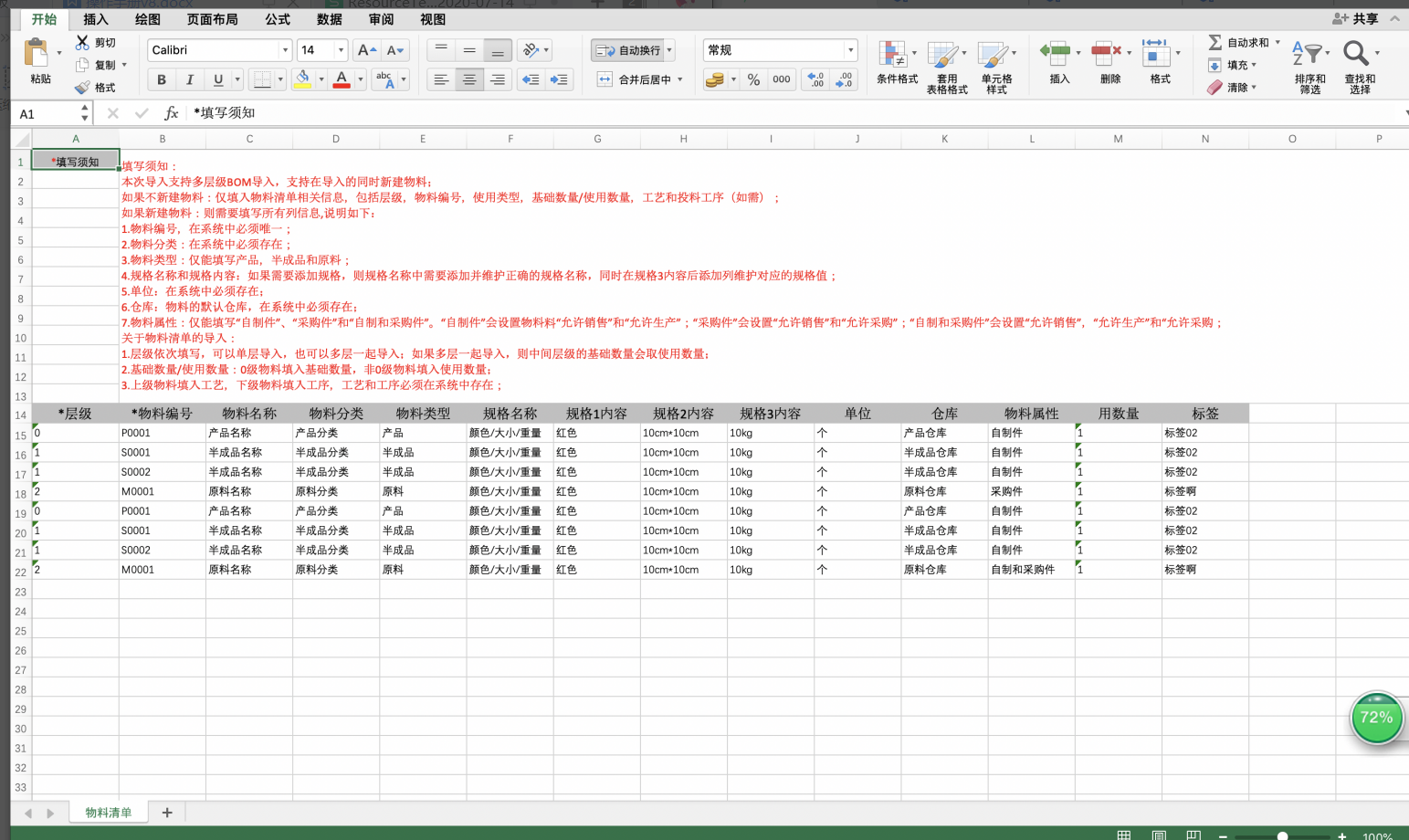
Task: Click the Insert cells (插入) icon
Action: click(x=1057, y=53)
